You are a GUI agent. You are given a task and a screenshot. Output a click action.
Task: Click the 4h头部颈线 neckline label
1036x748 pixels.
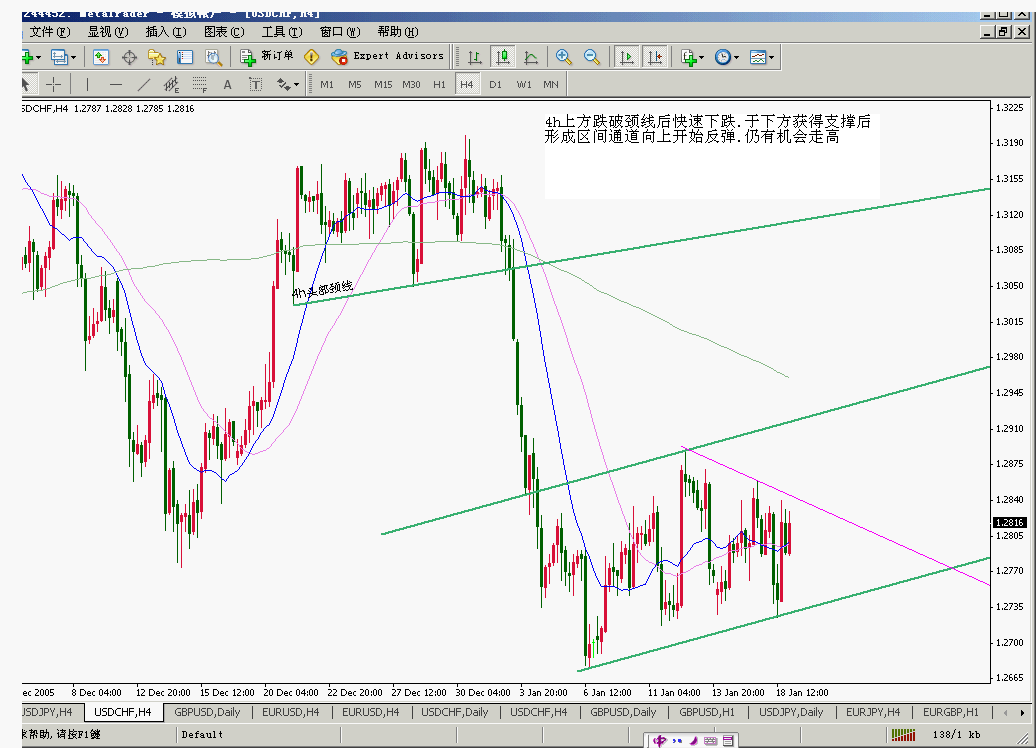tap(322, 289)
